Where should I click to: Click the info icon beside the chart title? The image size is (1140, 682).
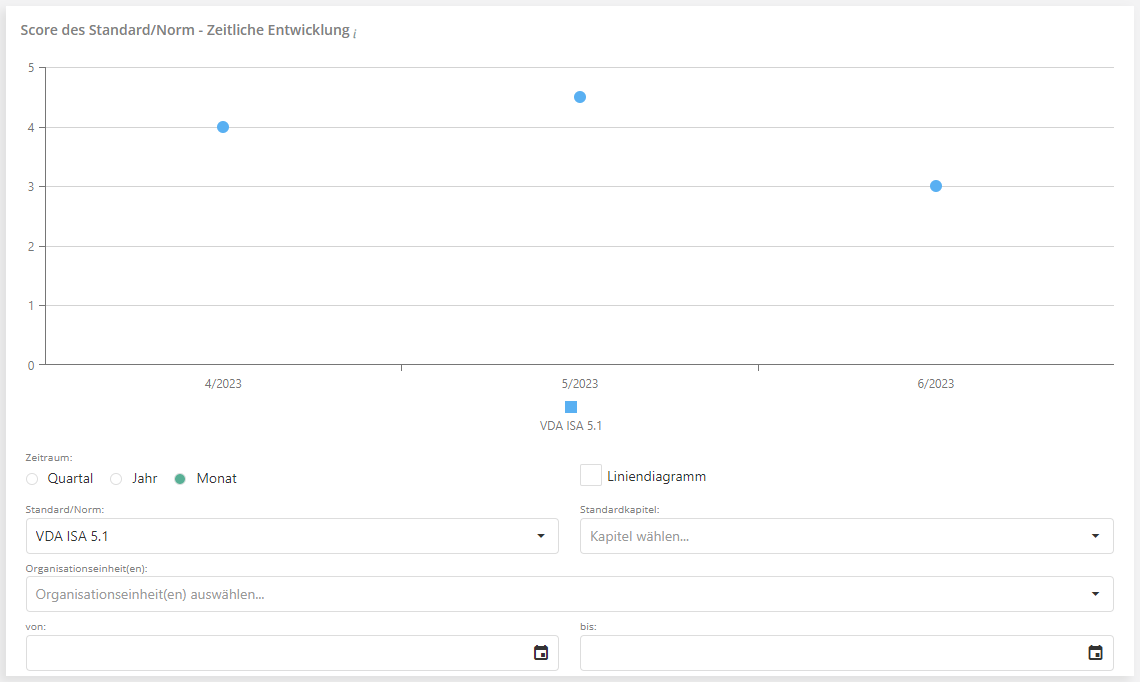355,33
